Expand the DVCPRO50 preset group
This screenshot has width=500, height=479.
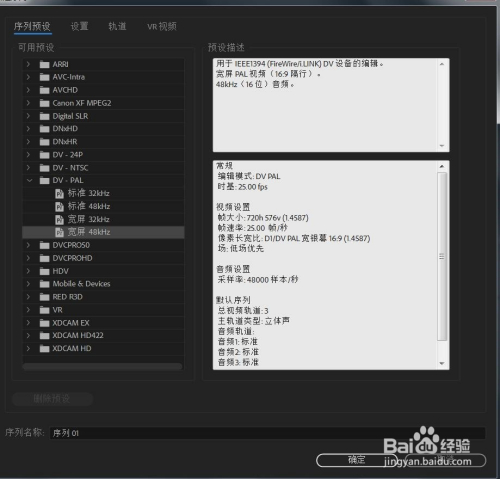click(28, 245)
